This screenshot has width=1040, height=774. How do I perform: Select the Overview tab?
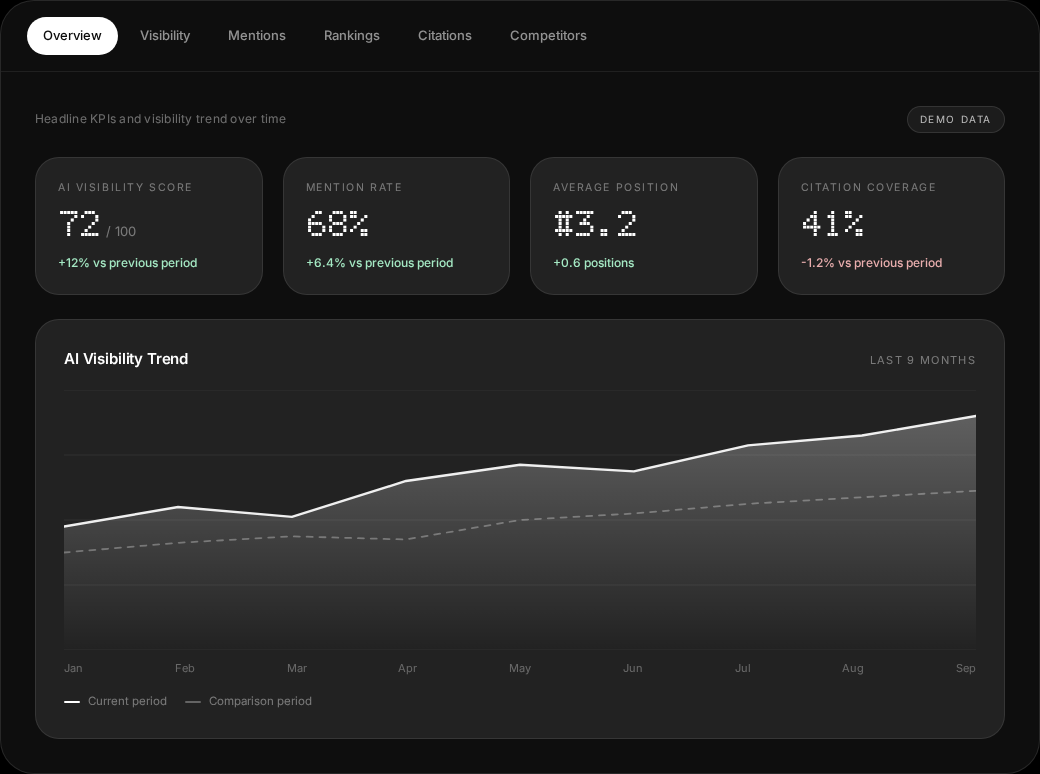(x=72, y=36)
